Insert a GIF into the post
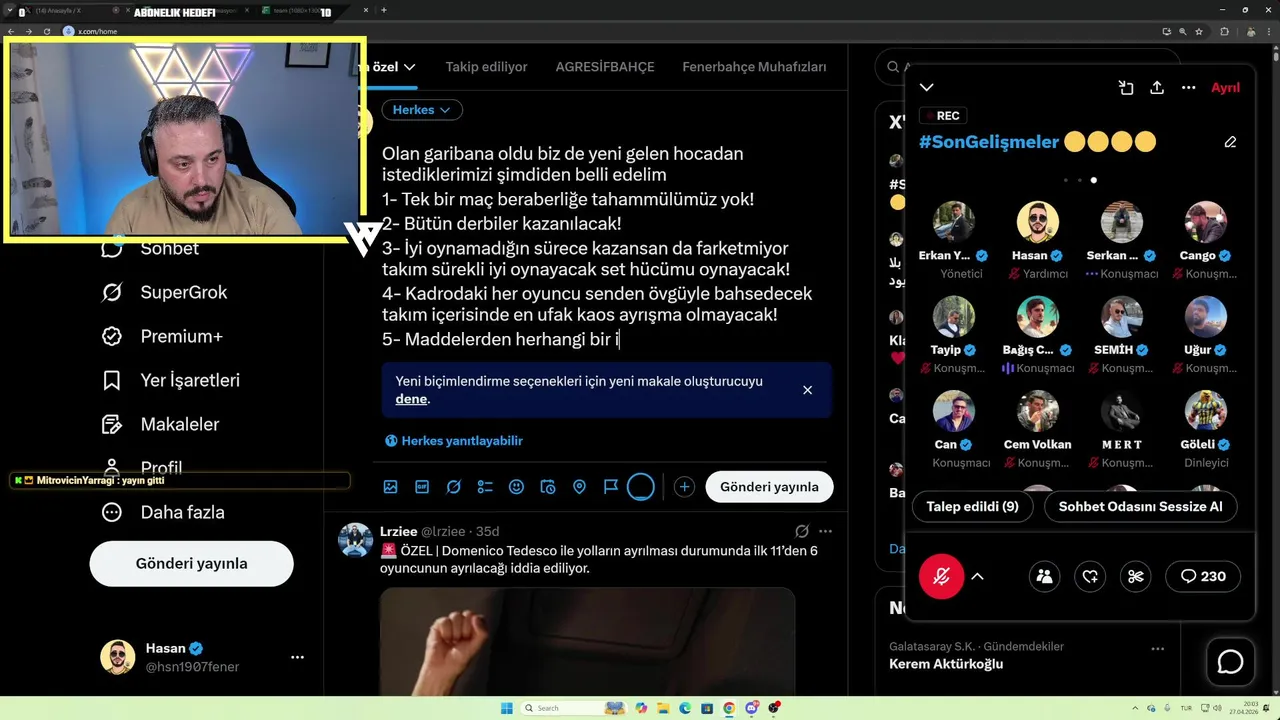The width and height of the screenshot is (1280, 720). coord(422,487)
